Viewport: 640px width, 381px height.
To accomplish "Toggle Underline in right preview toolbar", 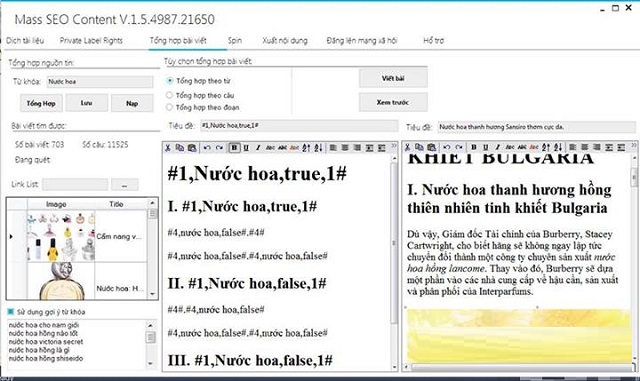I will click(486, 147).
